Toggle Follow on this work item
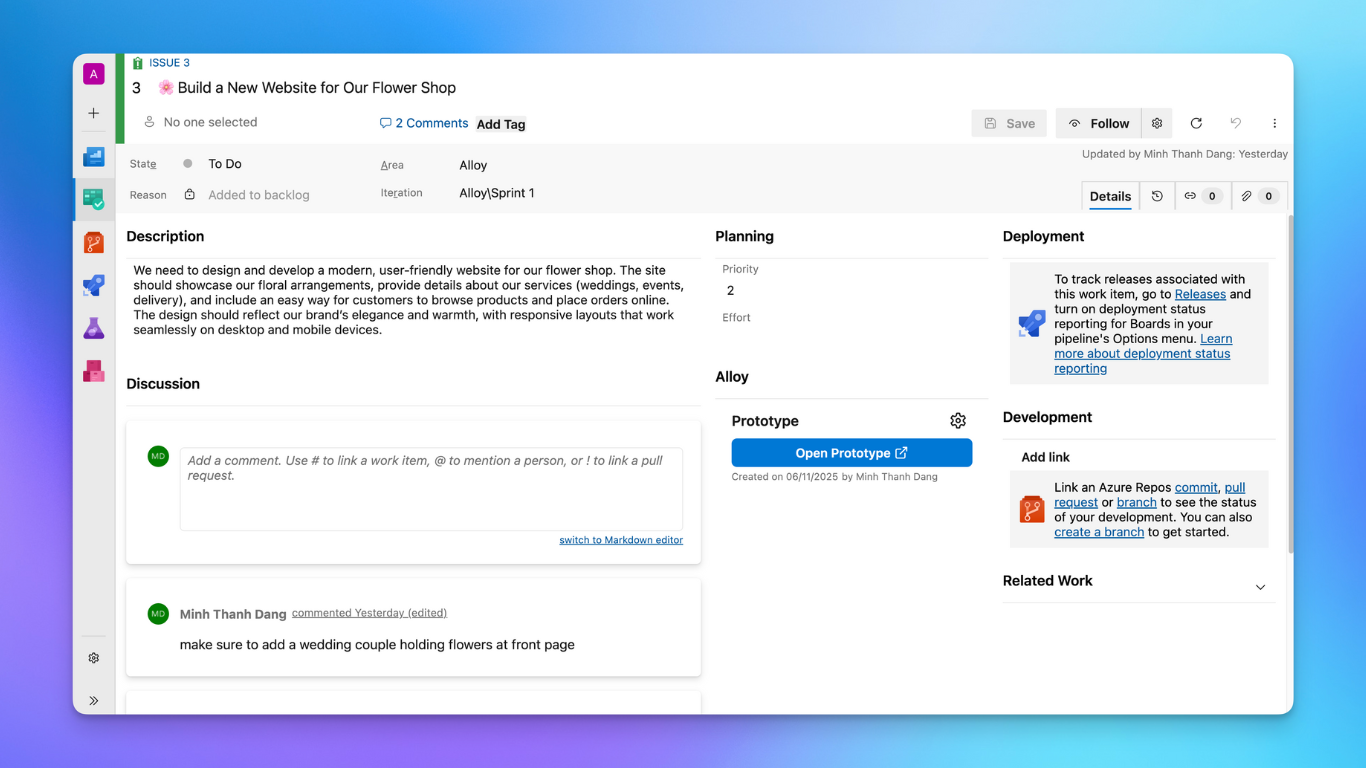 1099,123
